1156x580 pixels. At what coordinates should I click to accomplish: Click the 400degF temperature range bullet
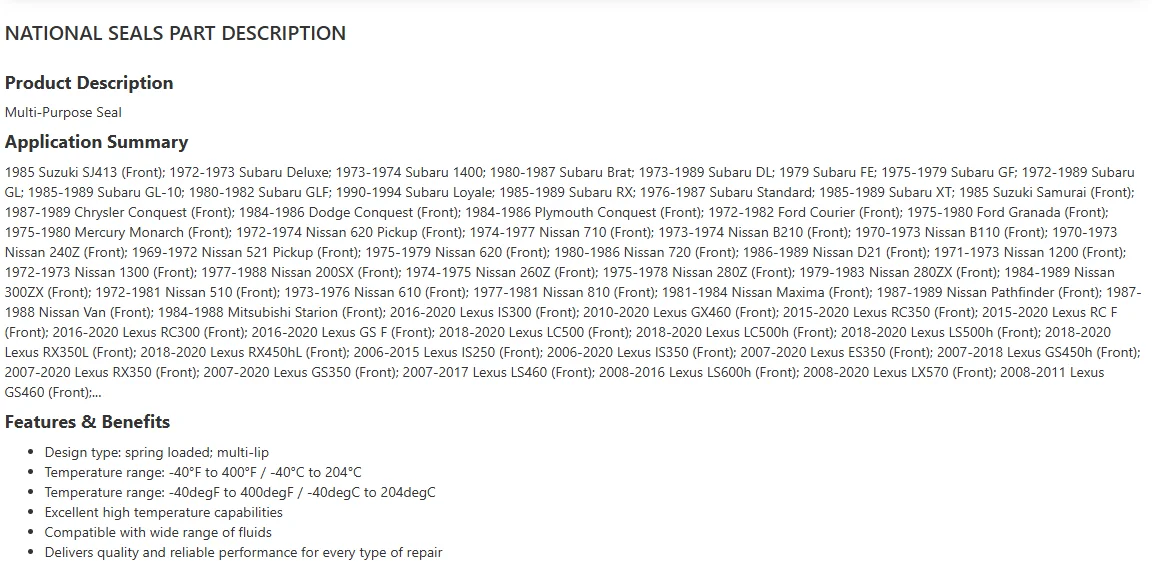[240, 492]
